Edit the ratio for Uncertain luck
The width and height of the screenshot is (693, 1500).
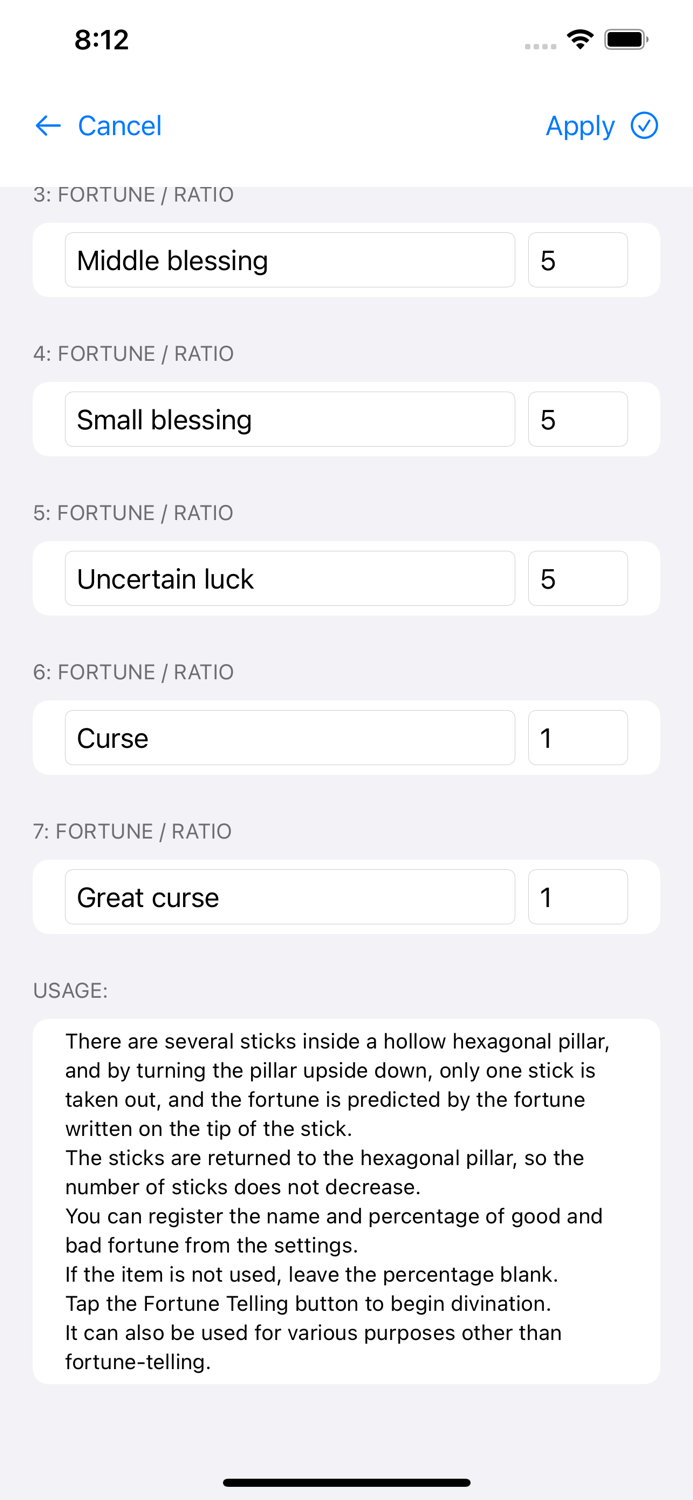578,578
